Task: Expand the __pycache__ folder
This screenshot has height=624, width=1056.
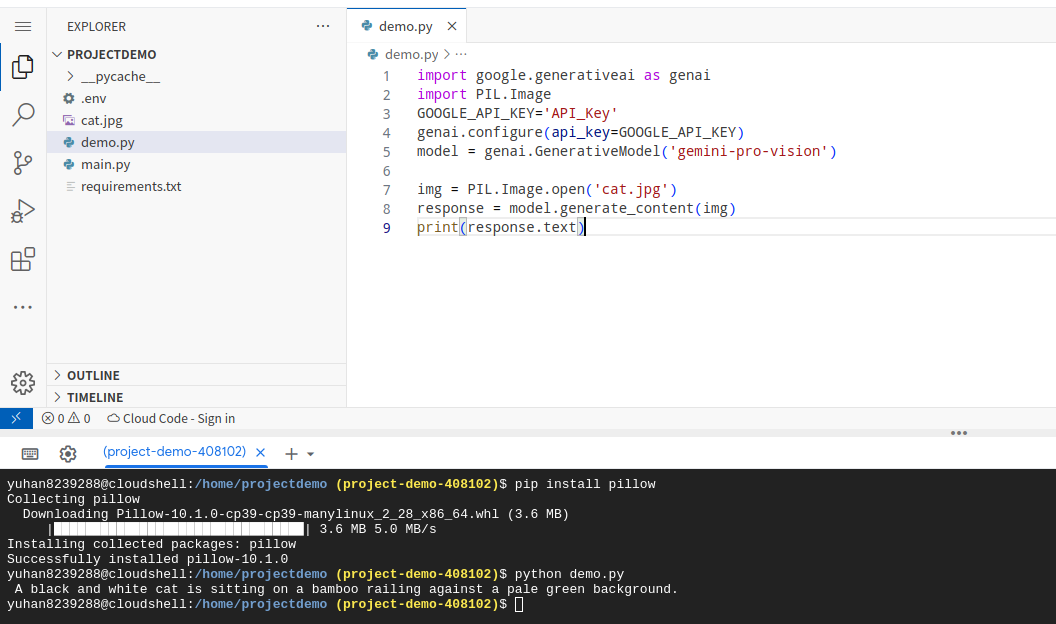Action: click(x=70, y=76)
